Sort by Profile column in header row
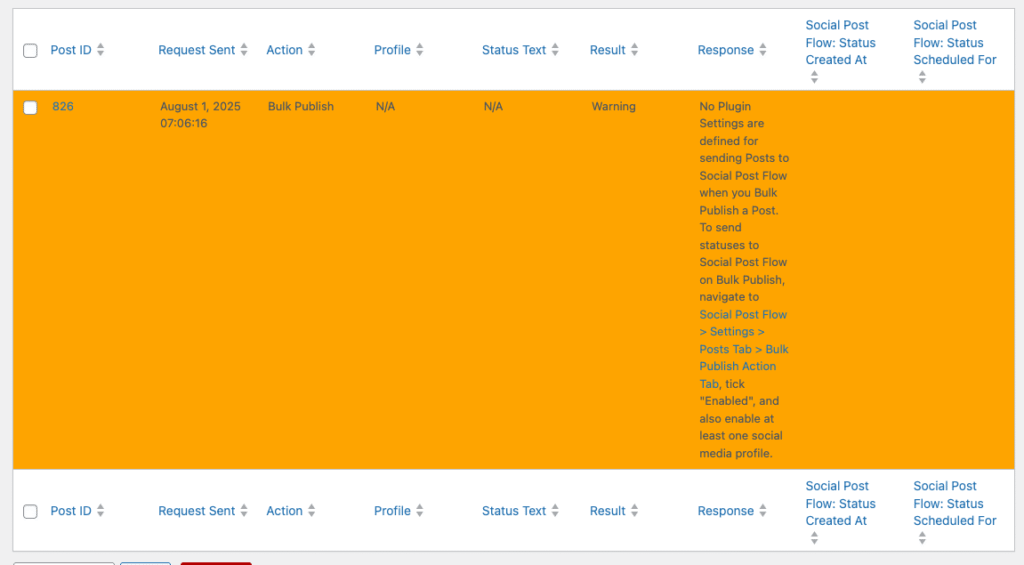The image size is (1024, 565). (x=392, y=50)
